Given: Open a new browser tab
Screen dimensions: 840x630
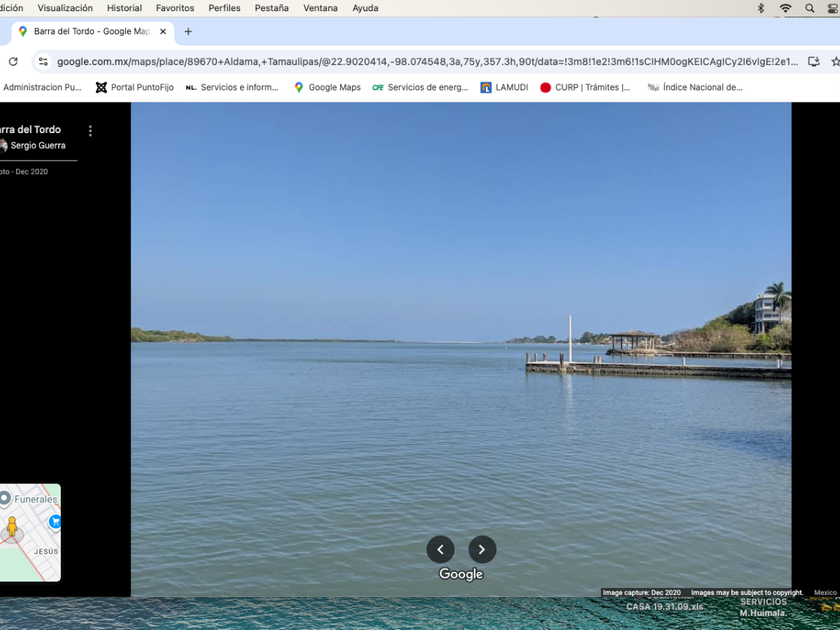Looking at the screenshot, I should coord(188,32).
